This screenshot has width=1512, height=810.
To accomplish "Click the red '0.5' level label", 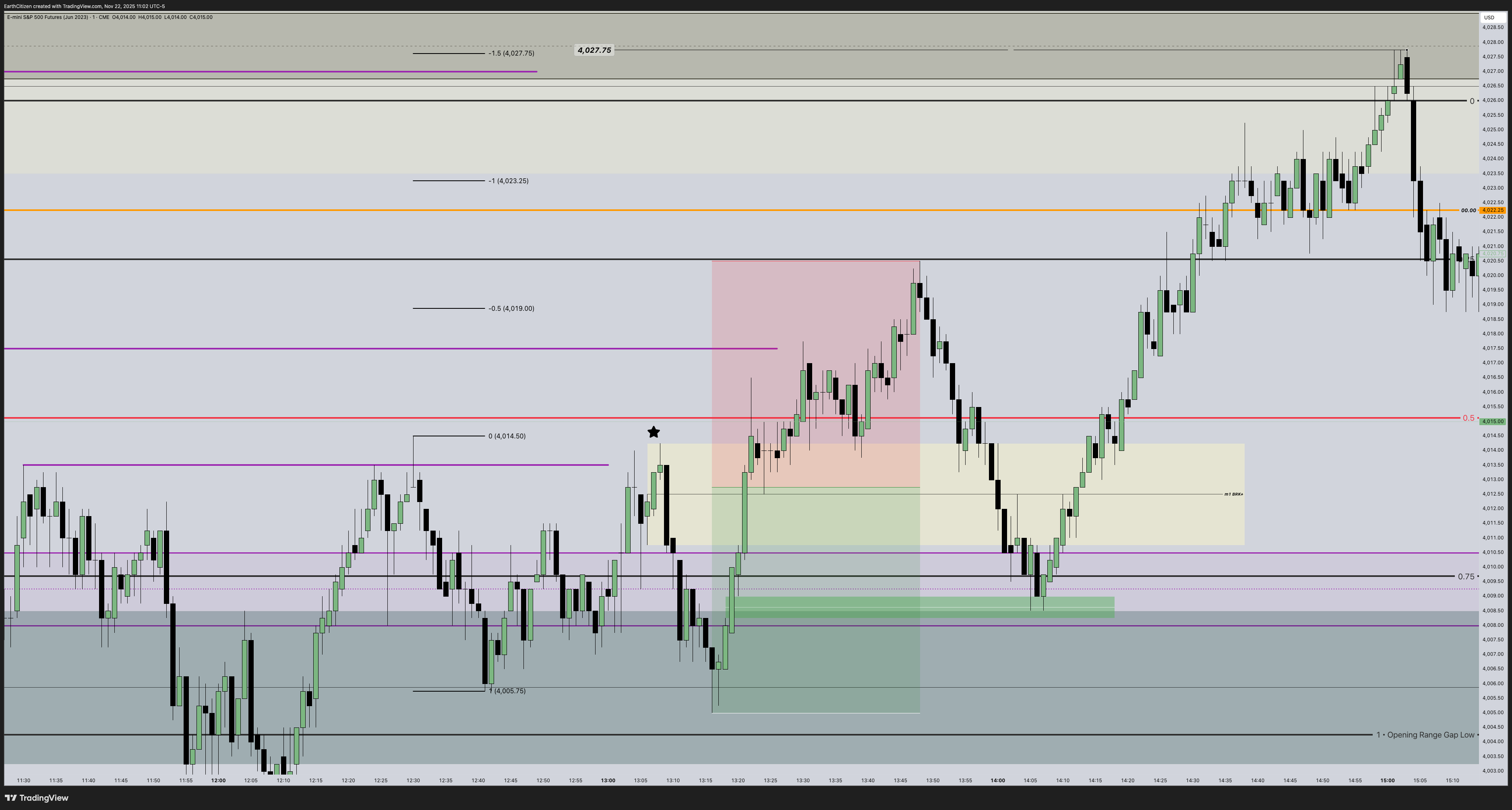I will point(1468,418).
